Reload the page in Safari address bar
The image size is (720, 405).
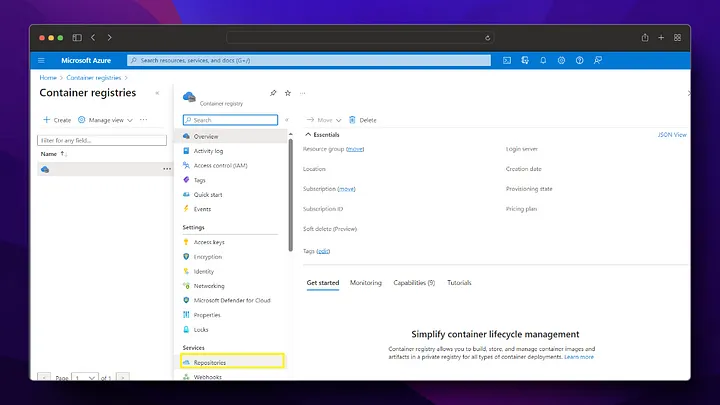488,38
